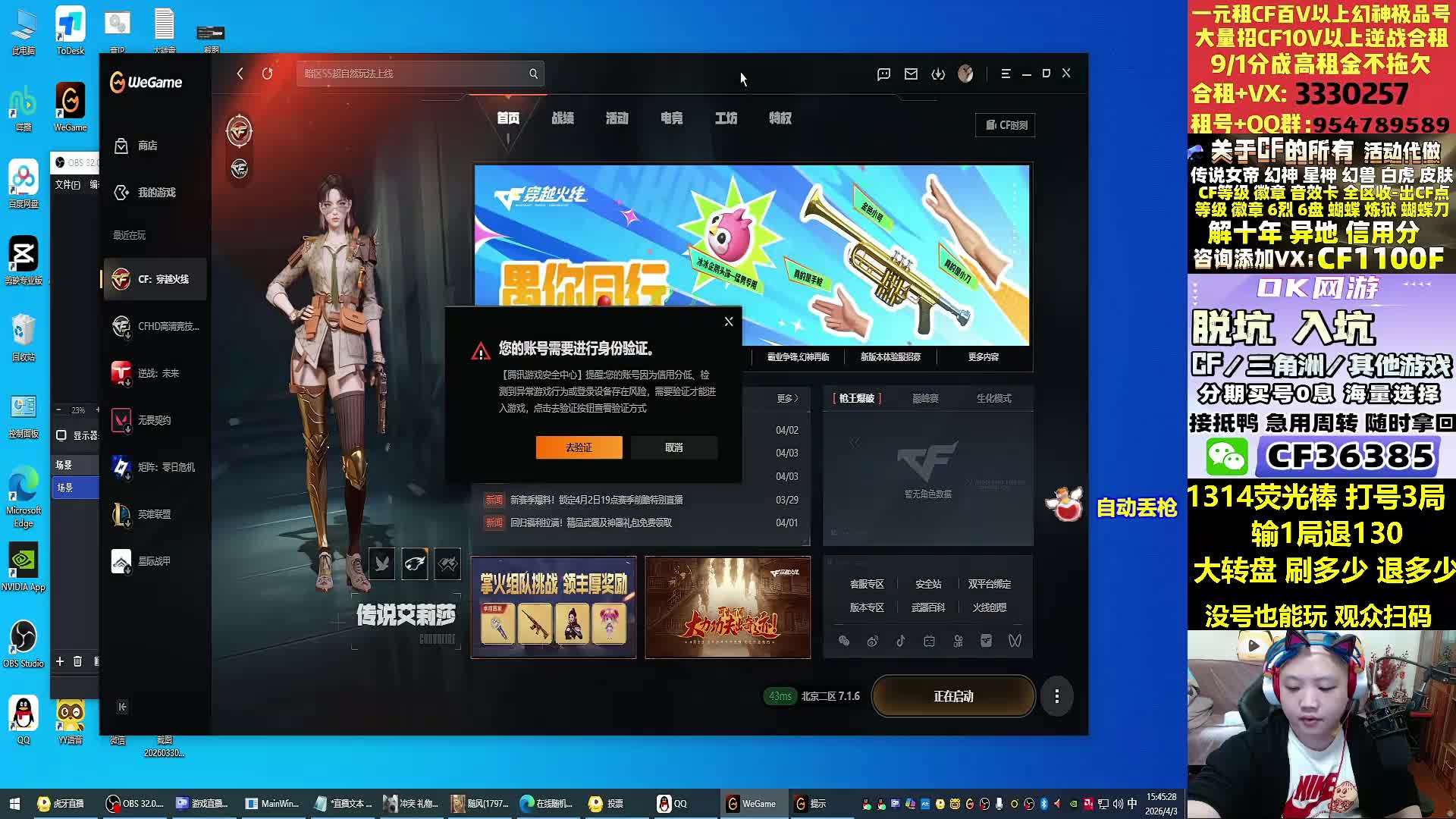Switch to the 巅峰赛 stats tab
The height and width of the screenshot is (819, 1456).
925,398
